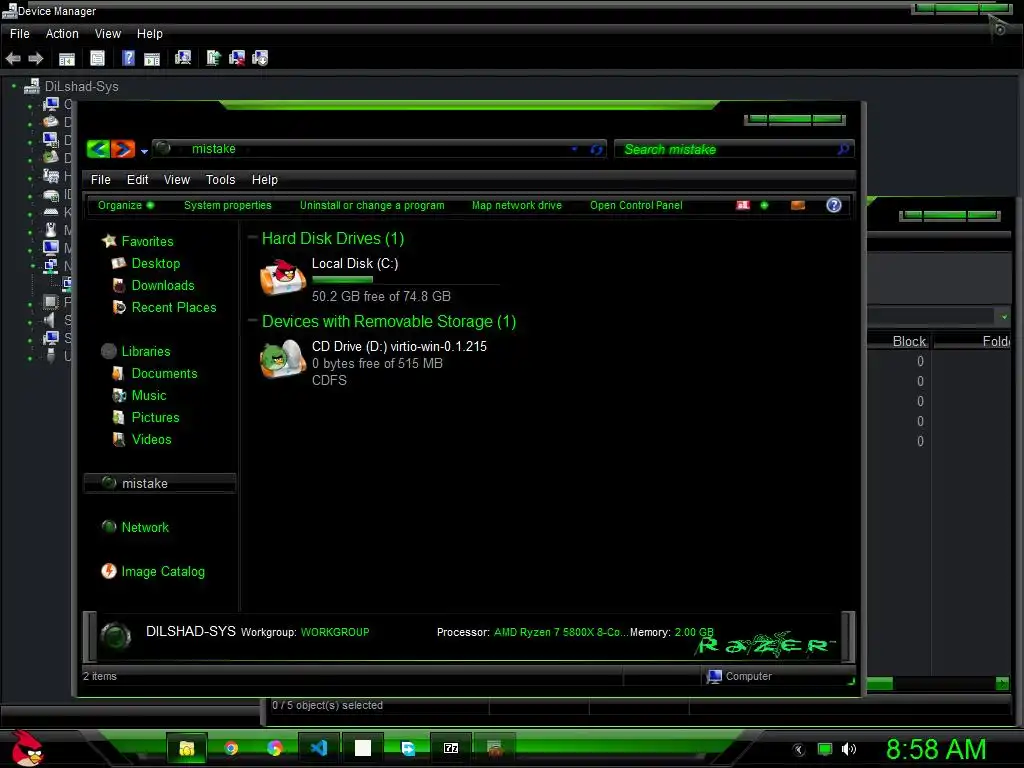Image resolution: width=1024 pixels, height=768 pixels.
Task: Open the view options dropdown arrow
Action: tap(764, 205)
